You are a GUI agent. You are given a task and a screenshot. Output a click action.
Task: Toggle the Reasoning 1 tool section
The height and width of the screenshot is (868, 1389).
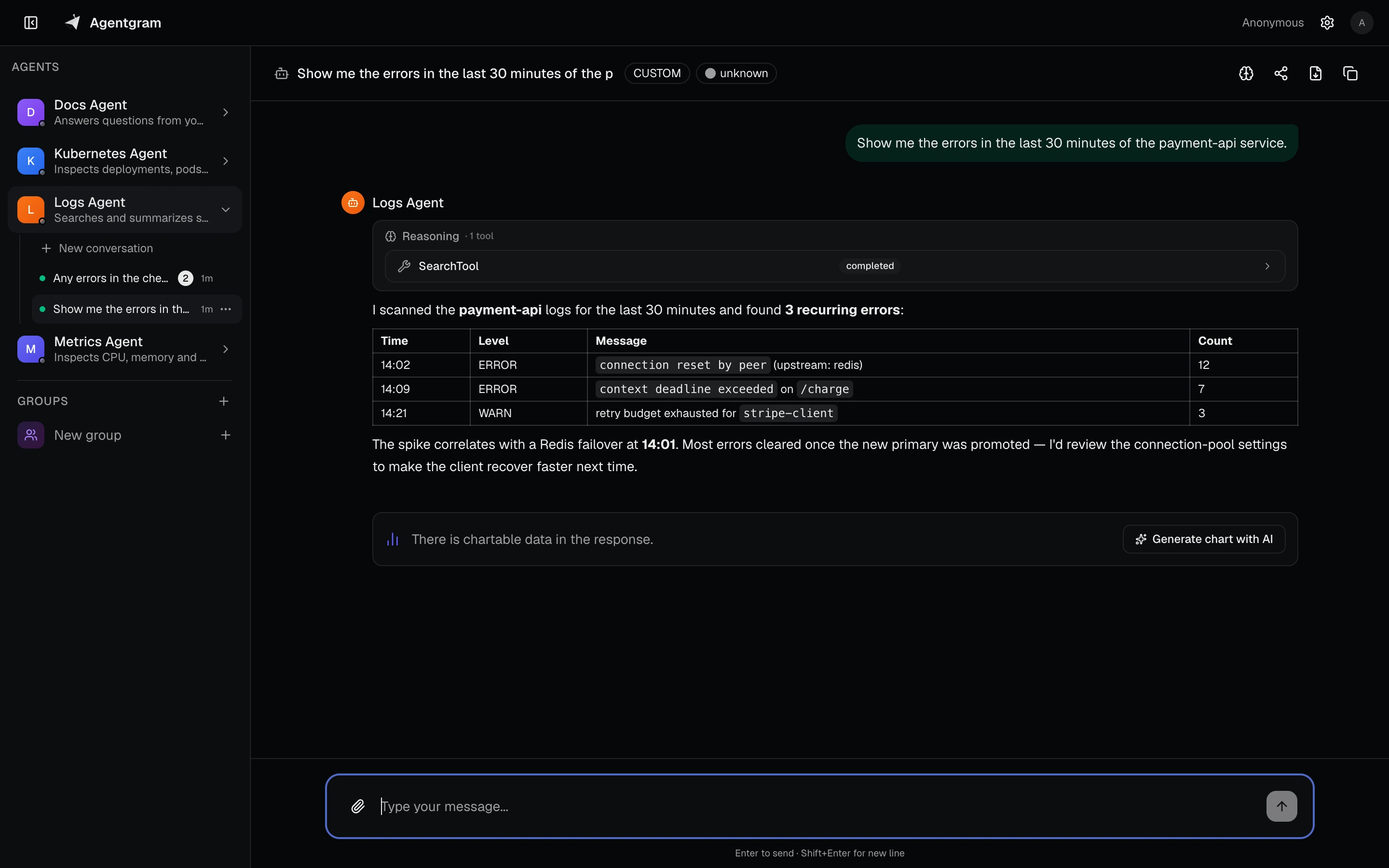[439, 236]
